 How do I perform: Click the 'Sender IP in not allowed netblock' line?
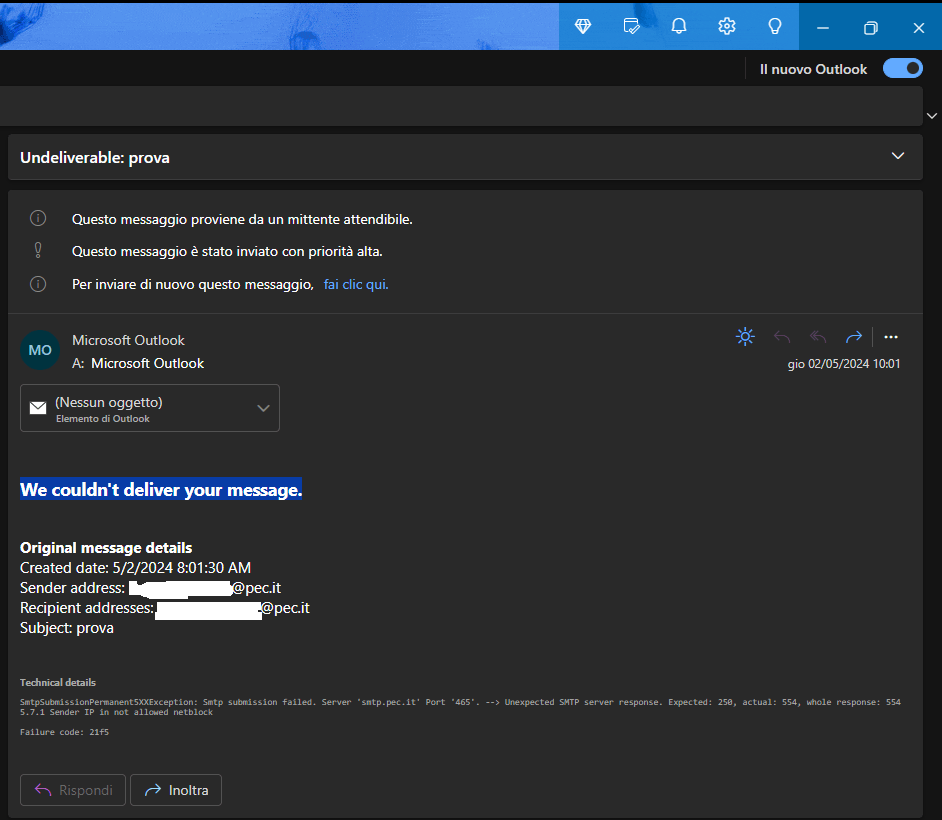pos(117,712)
